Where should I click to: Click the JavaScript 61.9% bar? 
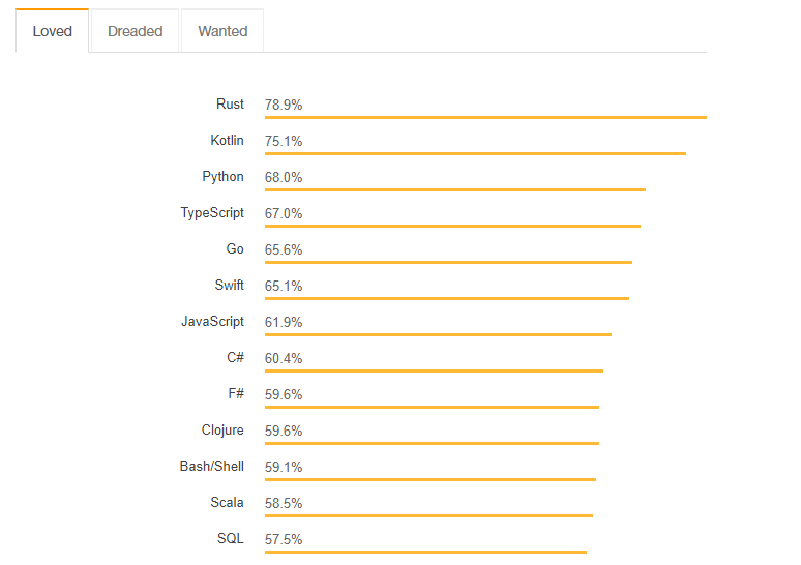pyautogui.click(x=438, y=335)
